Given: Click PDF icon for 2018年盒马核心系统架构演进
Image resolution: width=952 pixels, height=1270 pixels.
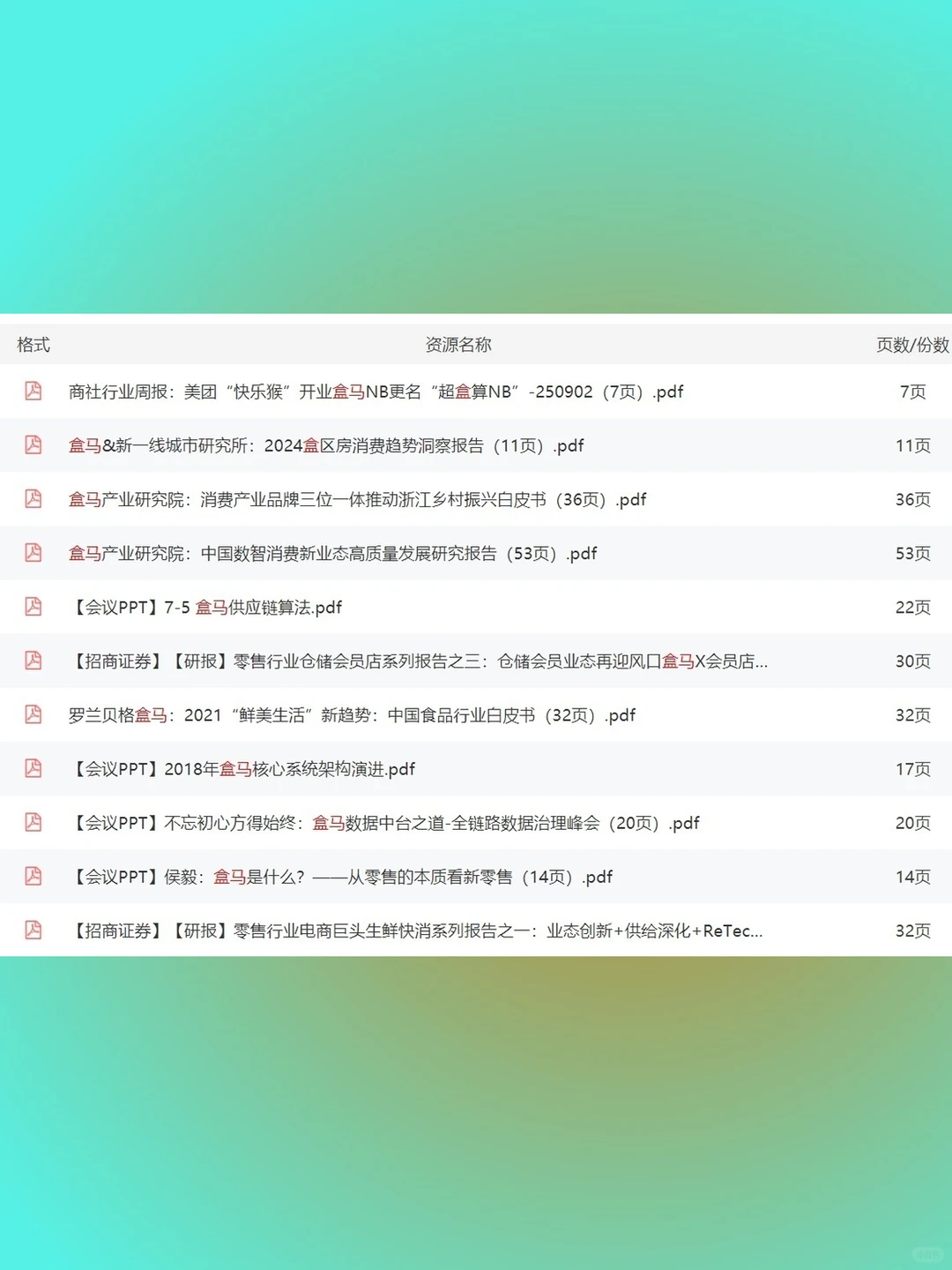Looking at the screenshot, I should (x=33, y=767).
